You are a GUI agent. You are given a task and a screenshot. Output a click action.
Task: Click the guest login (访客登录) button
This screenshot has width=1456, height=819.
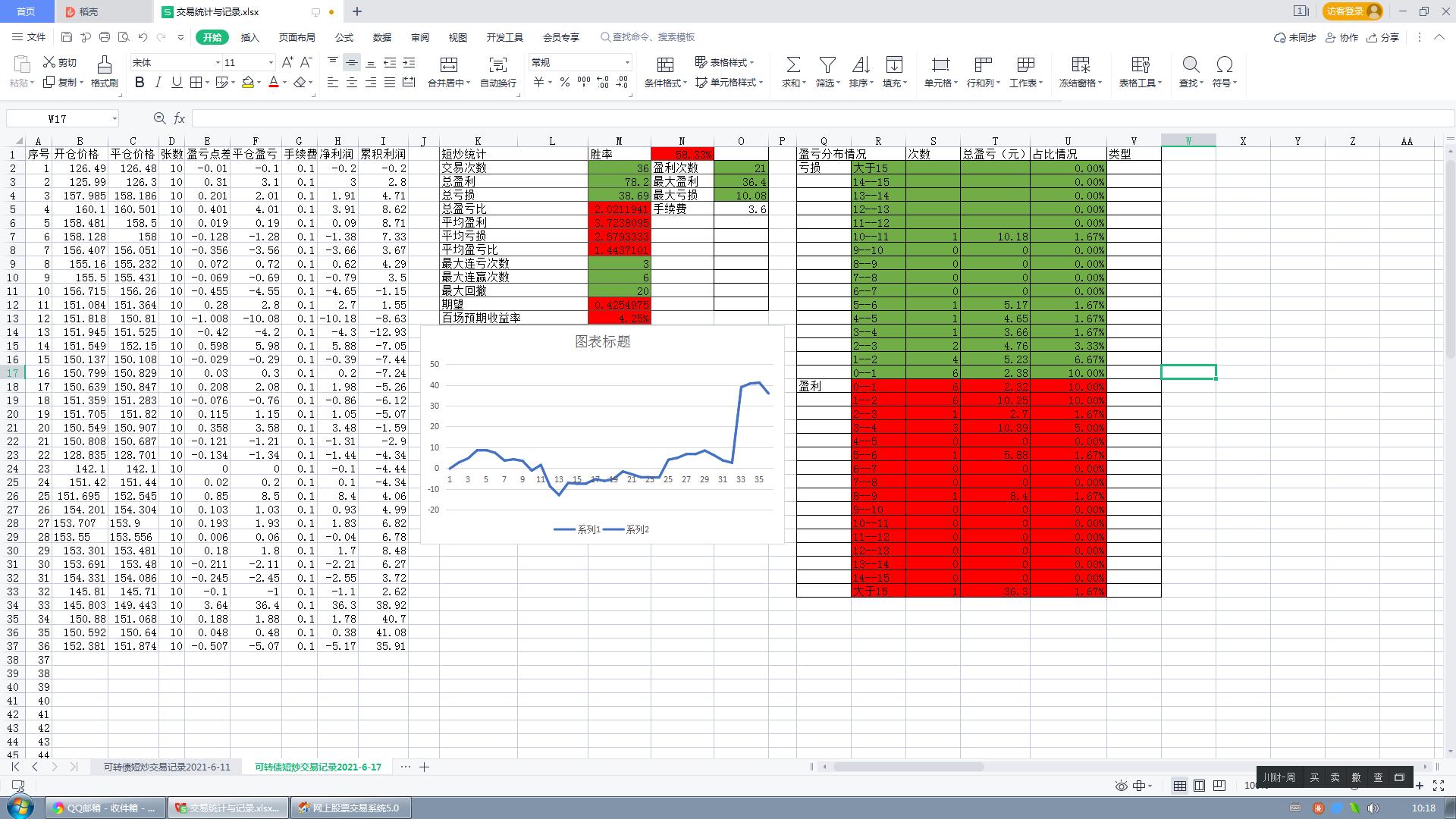pyautogui.click(x=1354, y=11)
